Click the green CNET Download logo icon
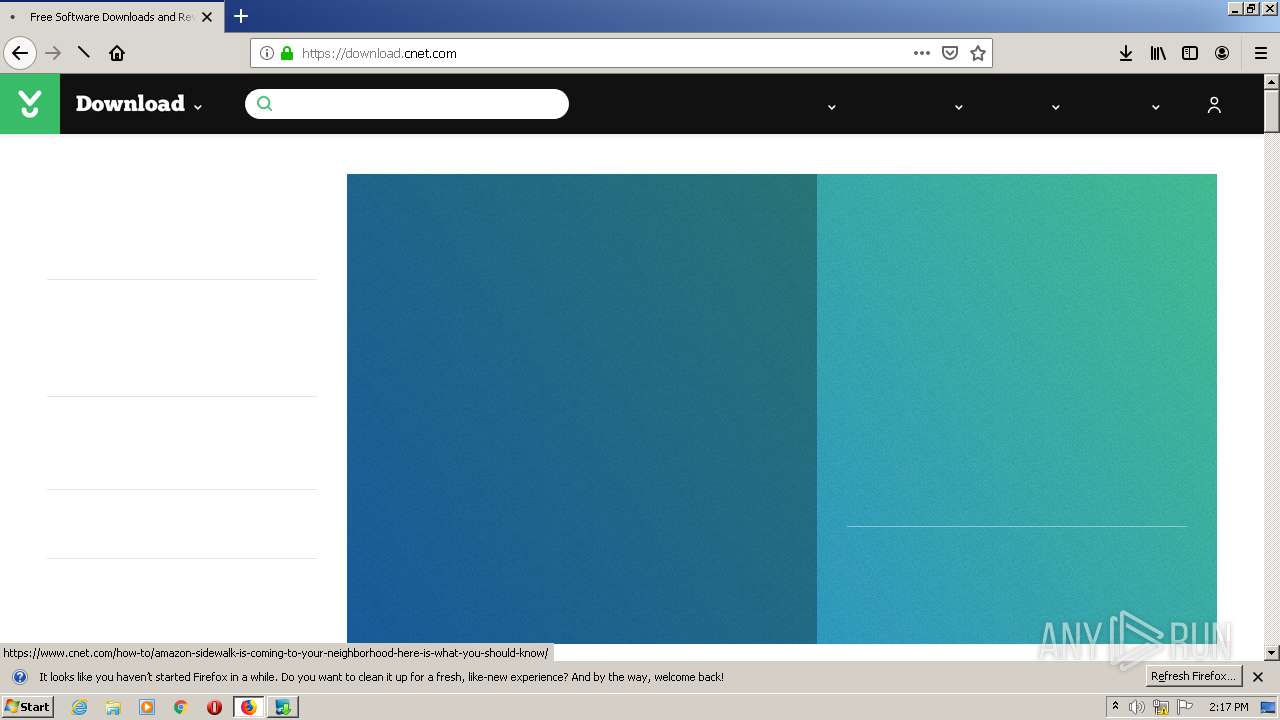This screenshot has width=1280, height=720. click(30, 104)
